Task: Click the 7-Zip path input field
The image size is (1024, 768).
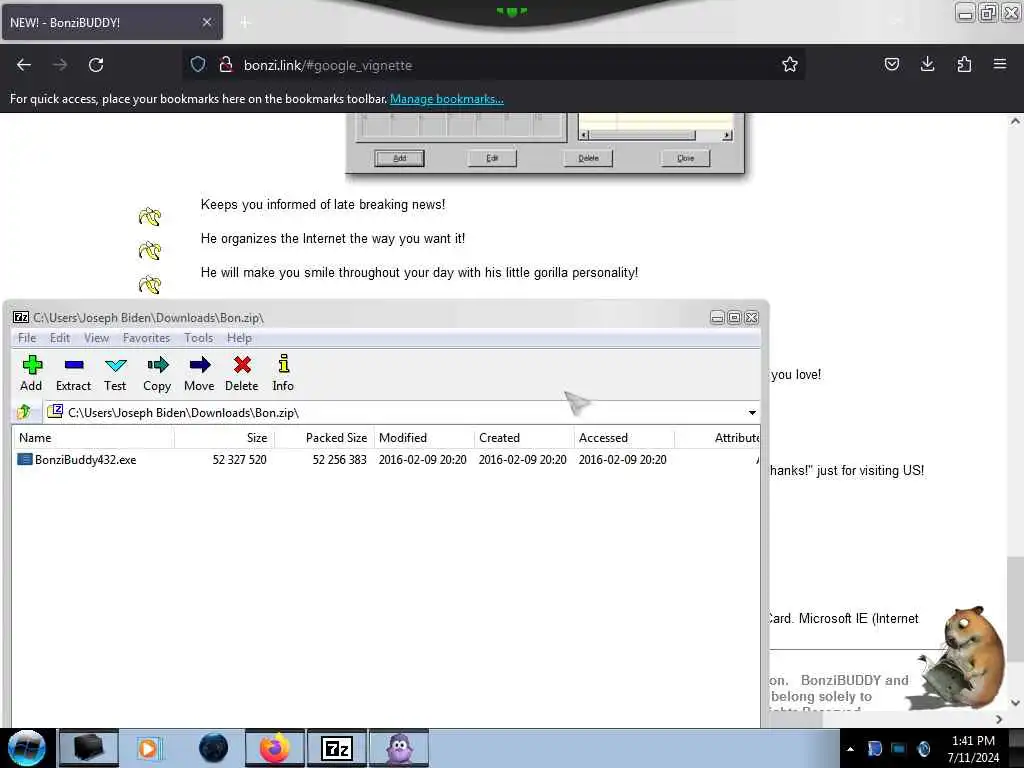Action: tap(392, 413)
